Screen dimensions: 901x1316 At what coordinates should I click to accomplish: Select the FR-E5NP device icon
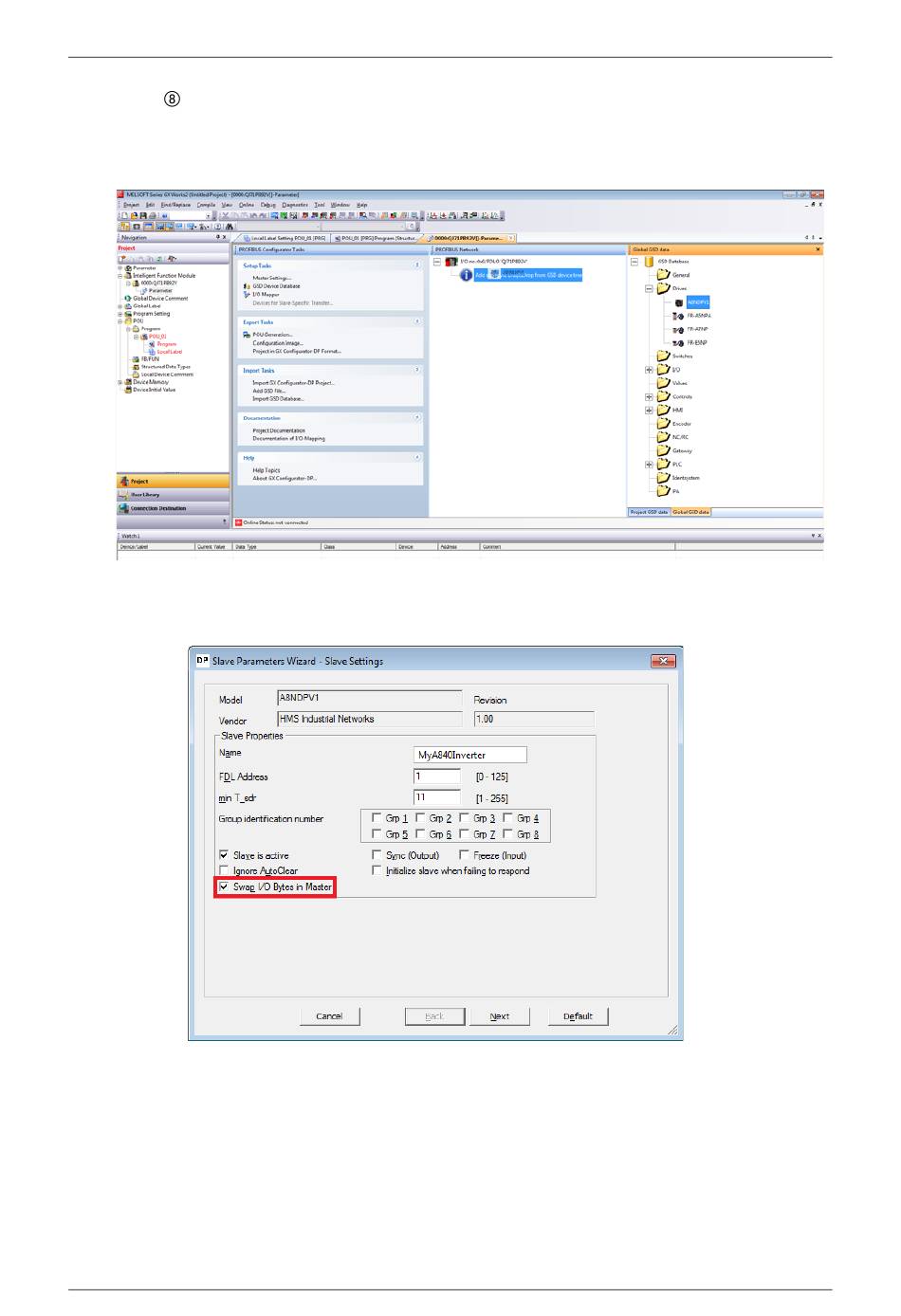[x=678, y=342]
